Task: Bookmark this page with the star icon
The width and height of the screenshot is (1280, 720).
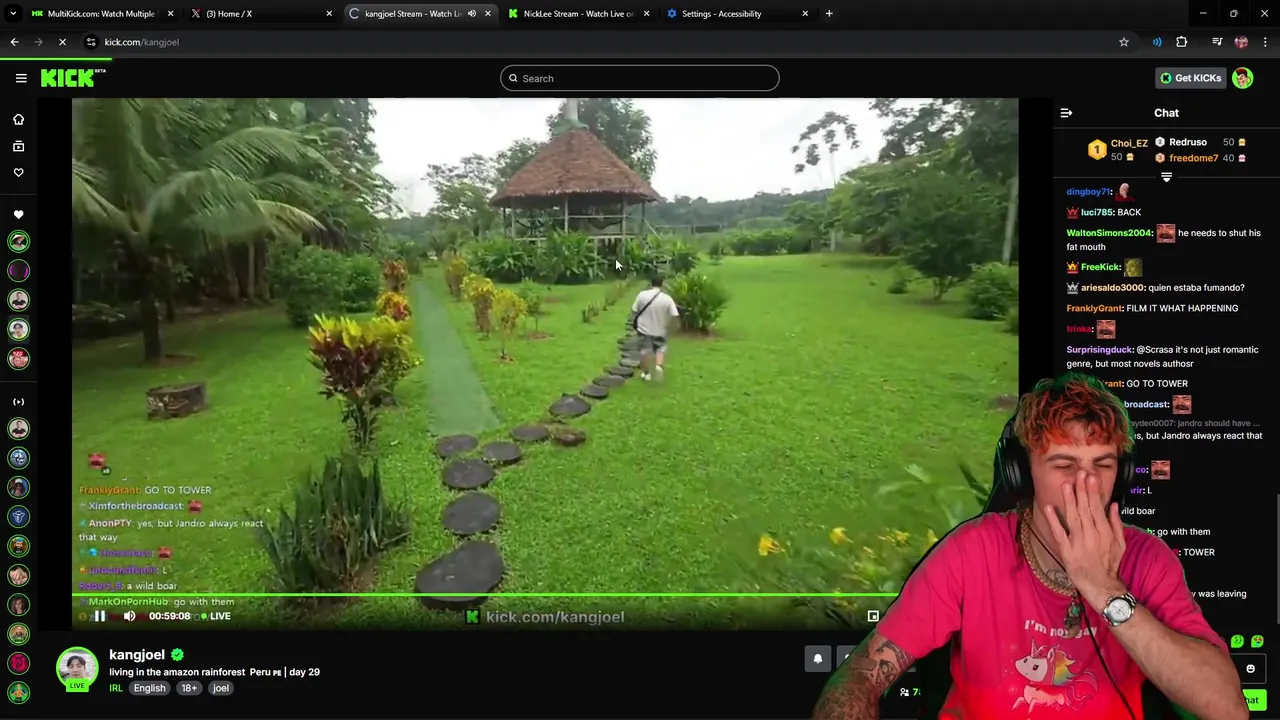Action: tap(1124, 42)
